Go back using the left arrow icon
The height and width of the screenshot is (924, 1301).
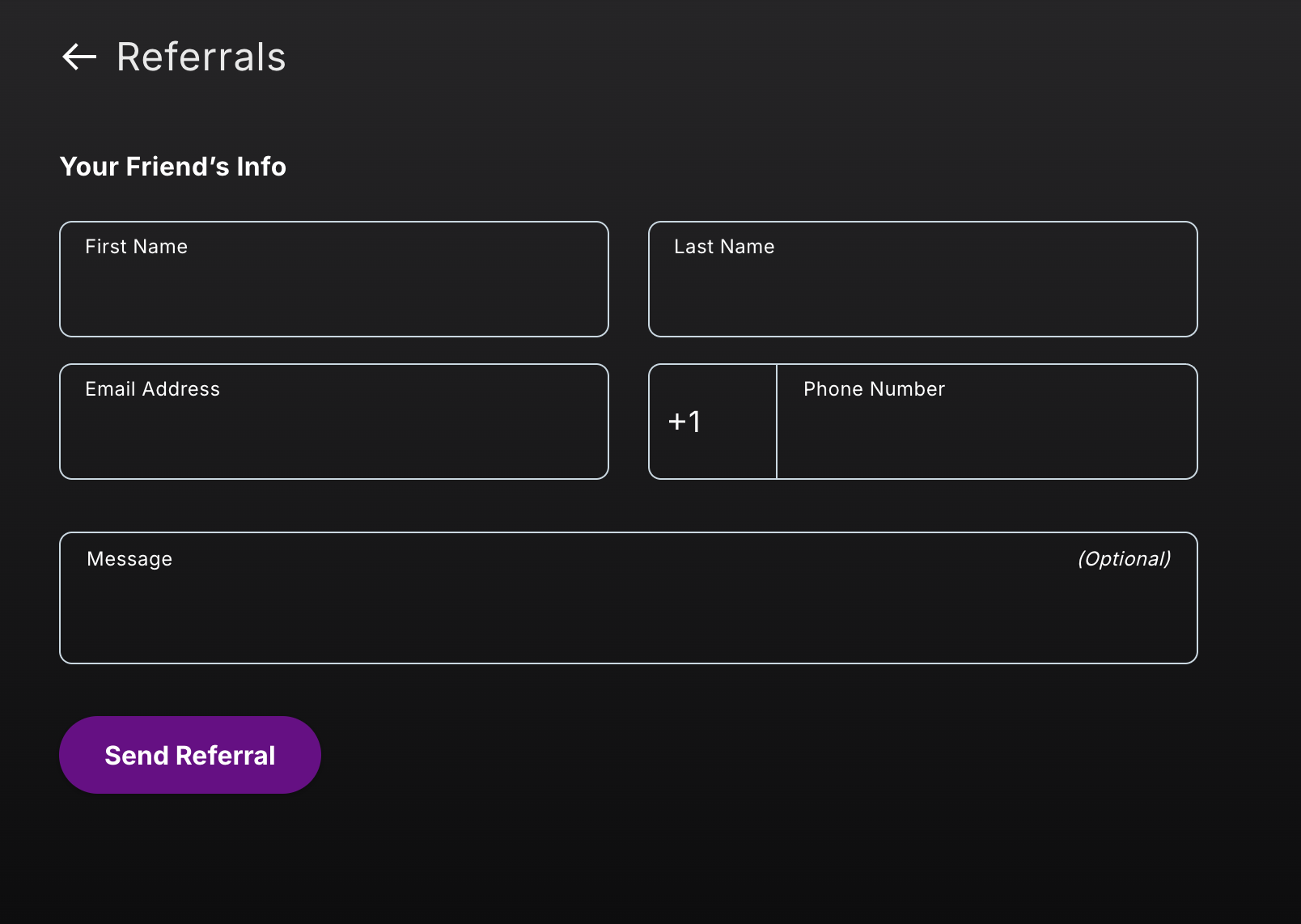[79, 57]
